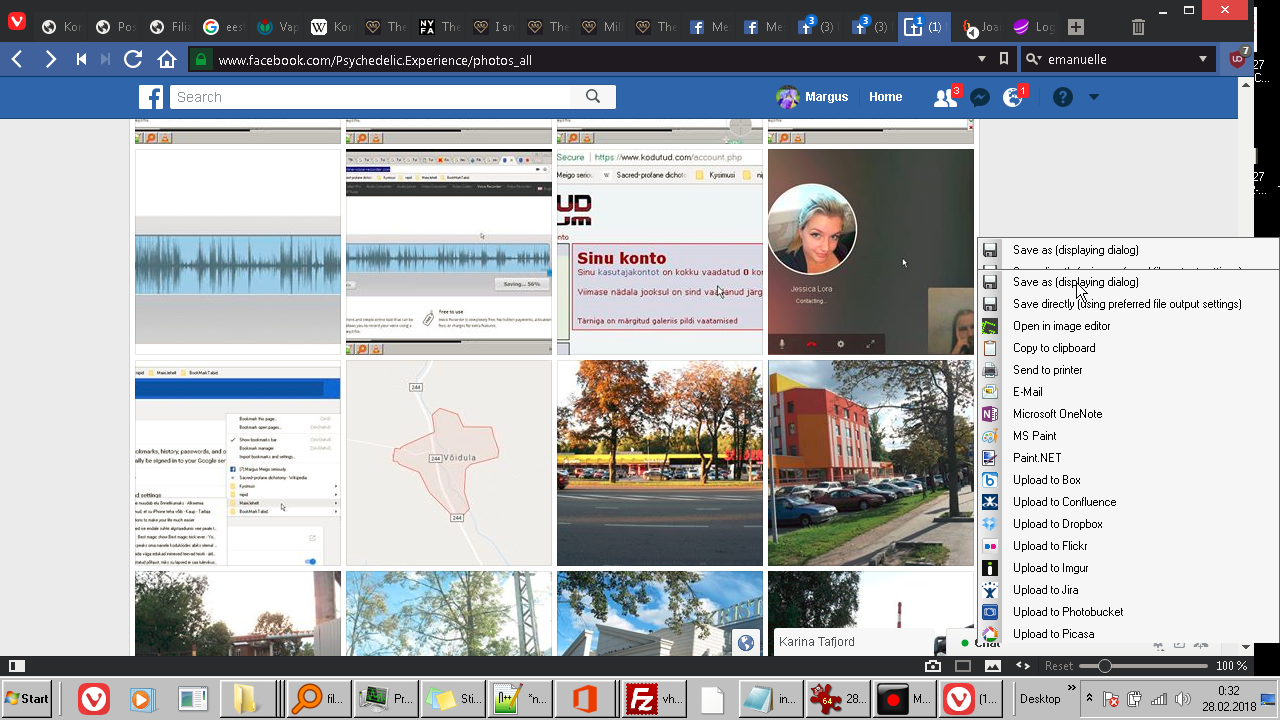
Task: Go to Facebook Home
Action: click(885, 97)
